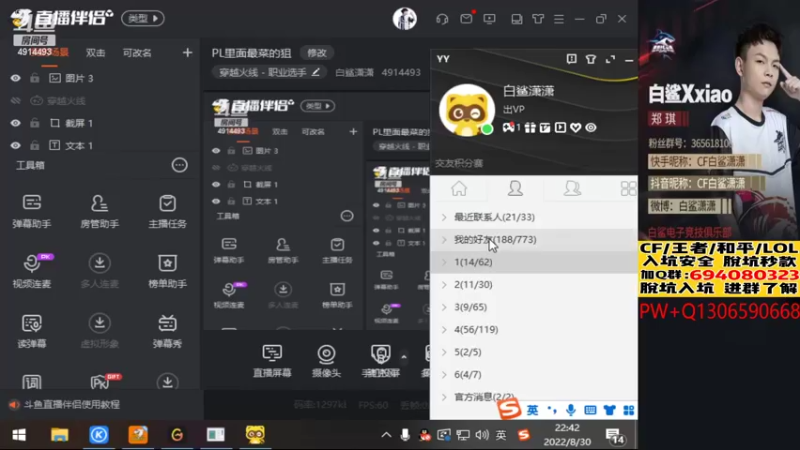Open skin shirt icon in title bar

pyautogui.click(x=538, y=19)
